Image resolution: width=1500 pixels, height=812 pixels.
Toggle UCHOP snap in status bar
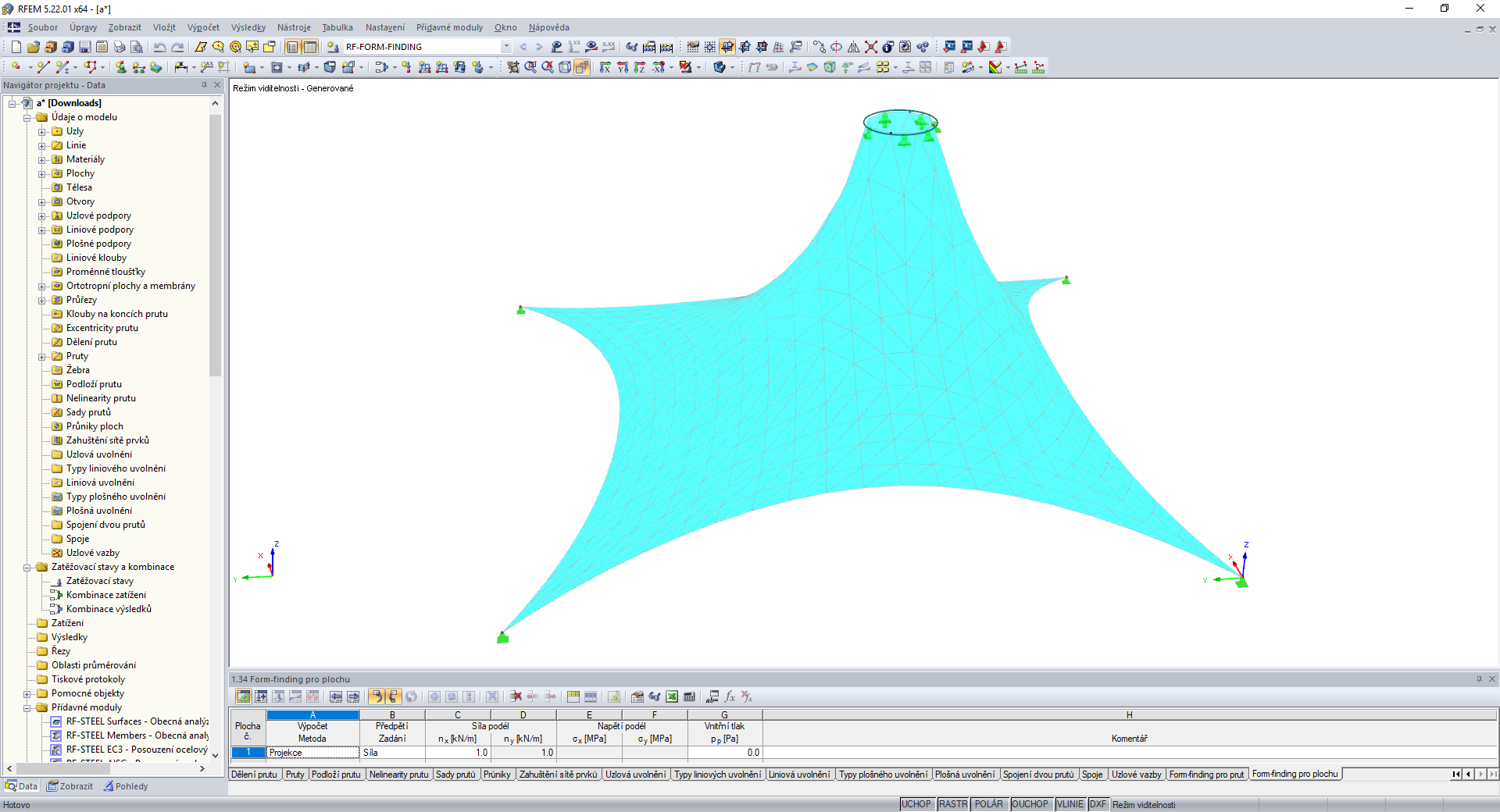(916, 804)
